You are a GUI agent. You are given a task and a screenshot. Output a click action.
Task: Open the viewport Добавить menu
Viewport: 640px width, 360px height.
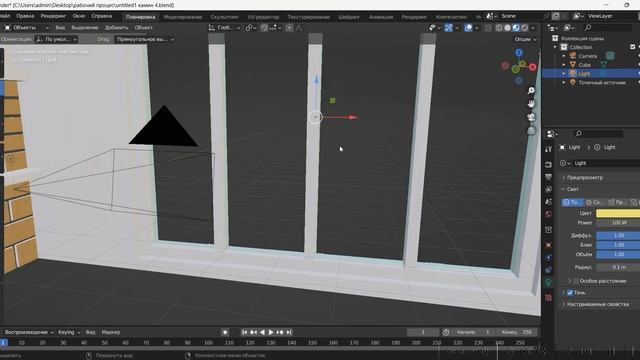(x=116, y=28)
